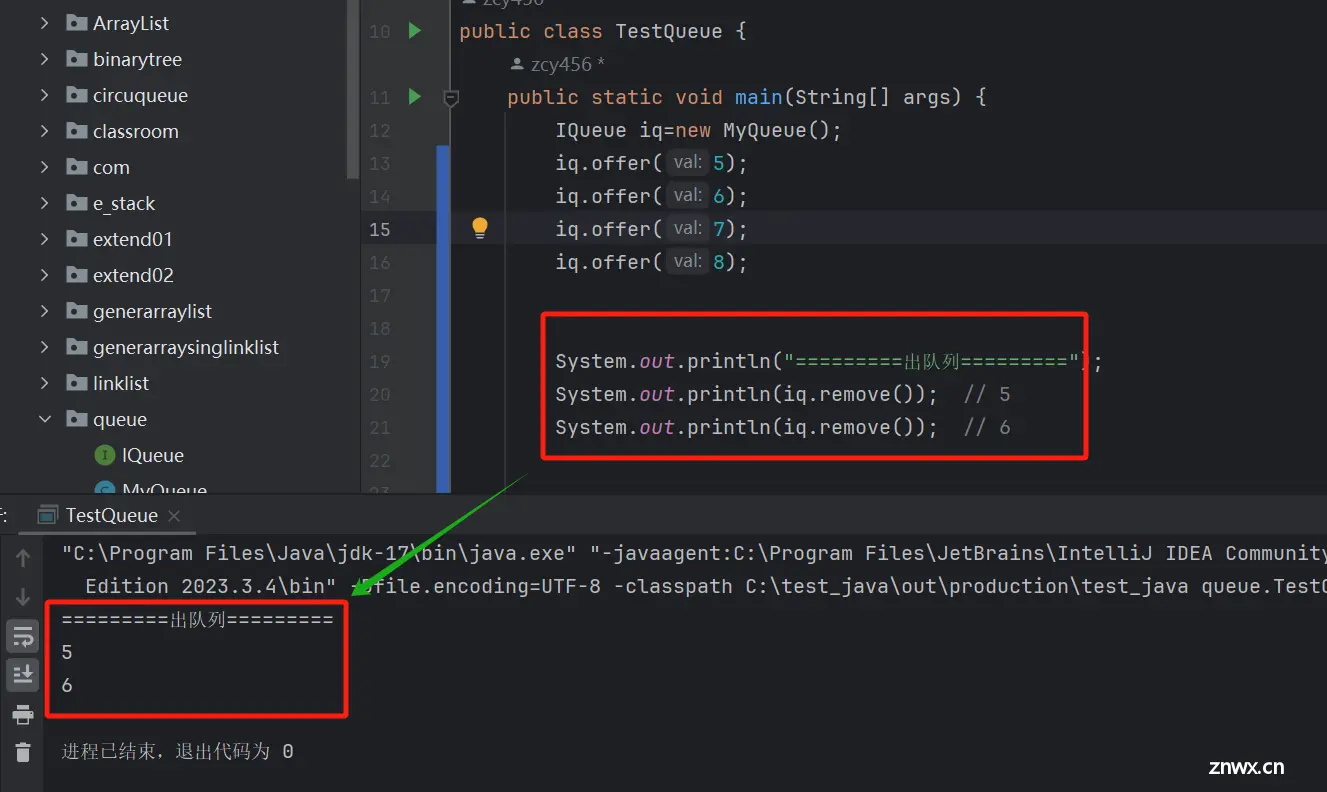This screenshot has height=792, width=1327.
Task: Expand the binarytree folder
Action: [x=44, y=59]
